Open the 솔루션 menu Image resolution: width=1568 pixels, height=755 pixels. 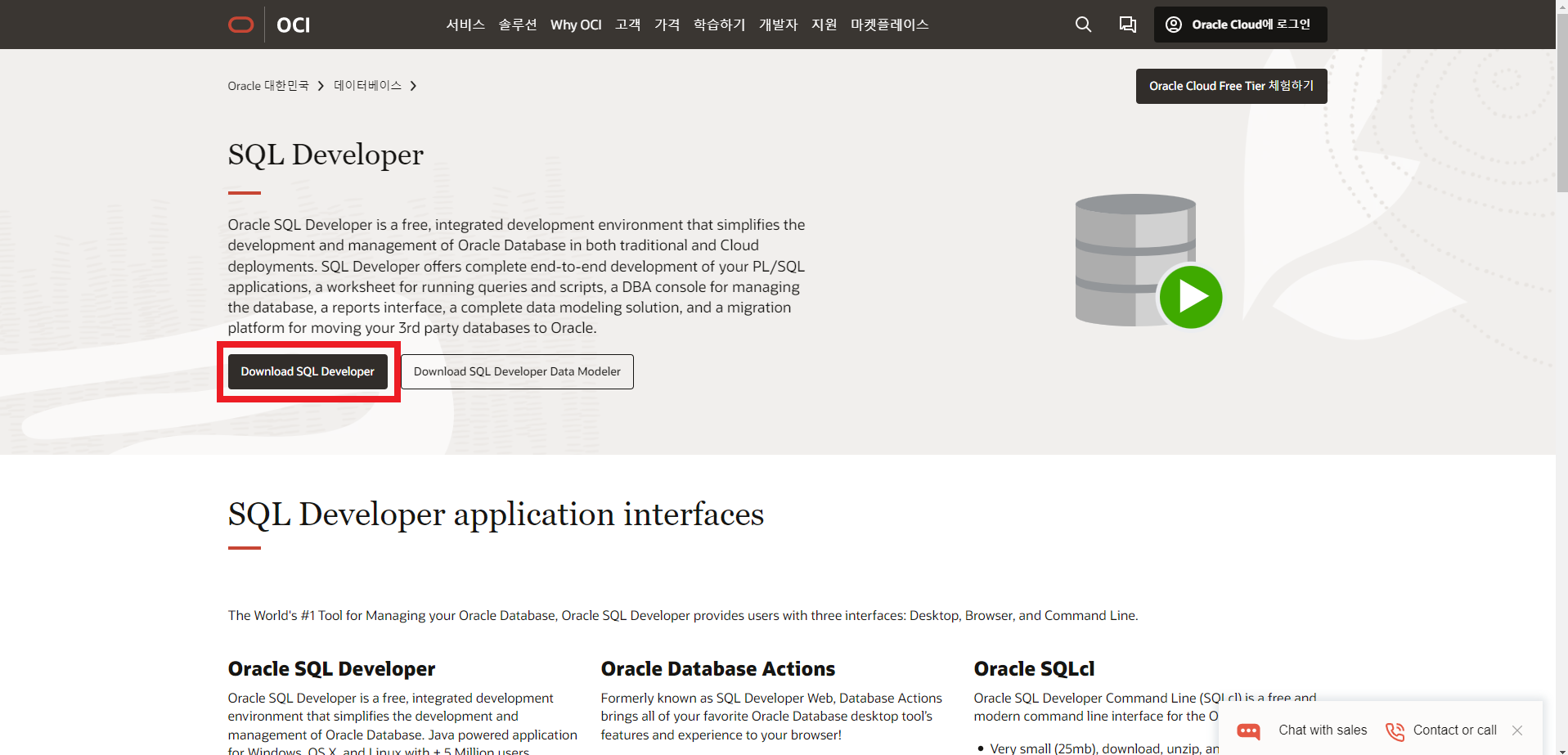(518, 25)
